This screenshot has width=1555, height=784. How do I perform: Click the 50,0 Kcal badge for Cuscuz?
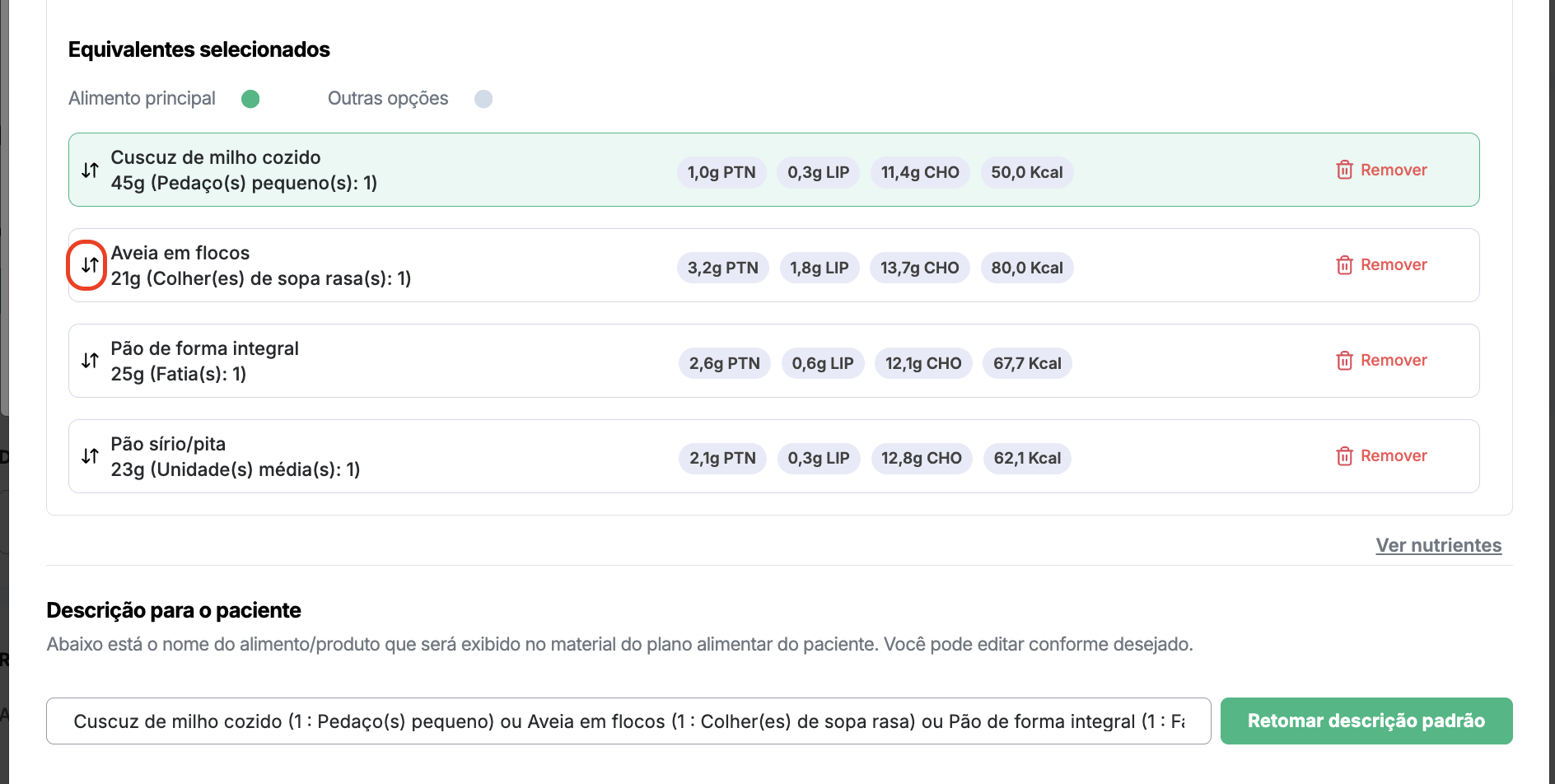point(1026,173)
